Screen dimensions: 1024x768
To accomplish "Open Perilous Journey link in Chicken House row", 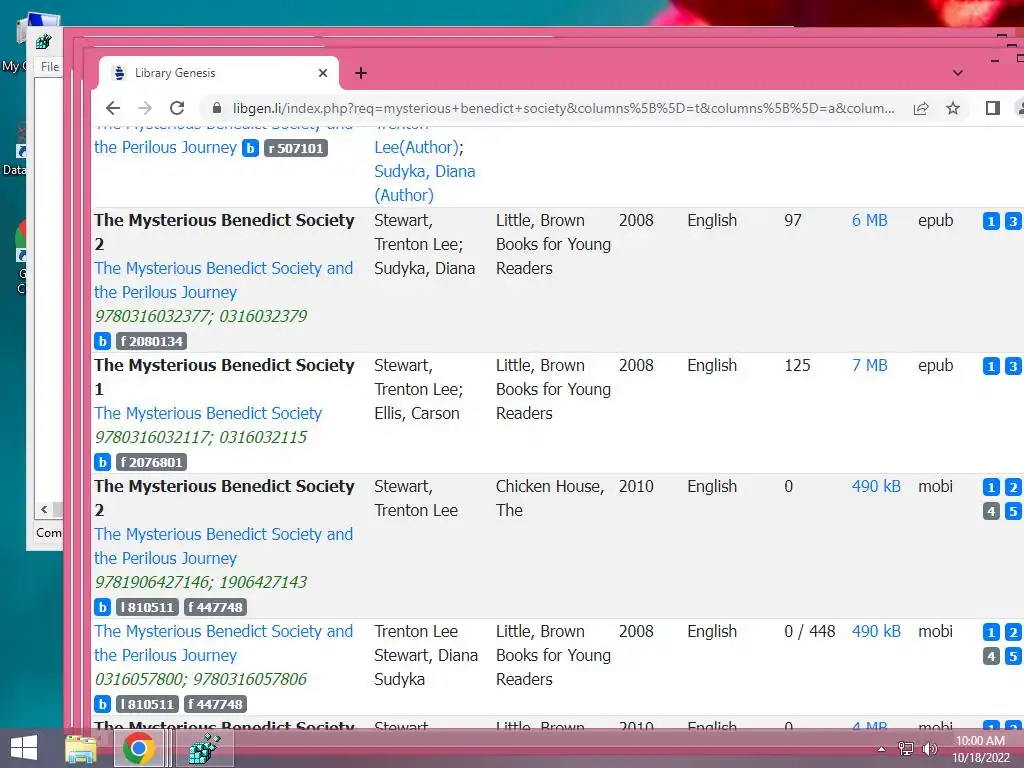I will tap(223, 546).
